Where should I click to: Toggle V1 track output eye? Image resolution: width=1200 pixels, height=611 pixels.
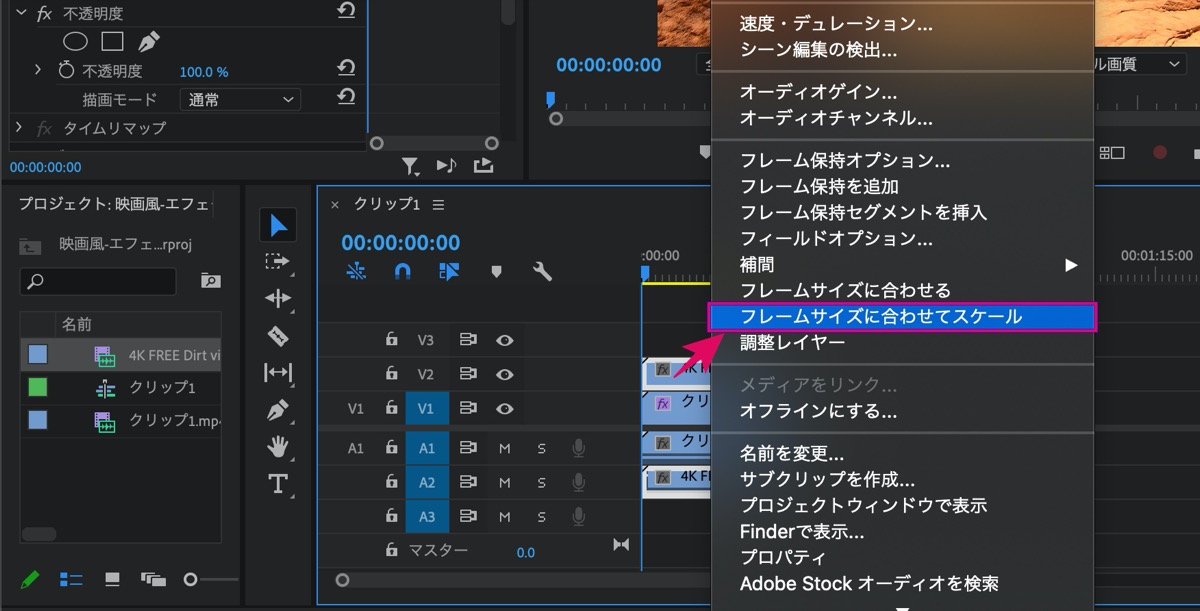[x=505, y=409]
